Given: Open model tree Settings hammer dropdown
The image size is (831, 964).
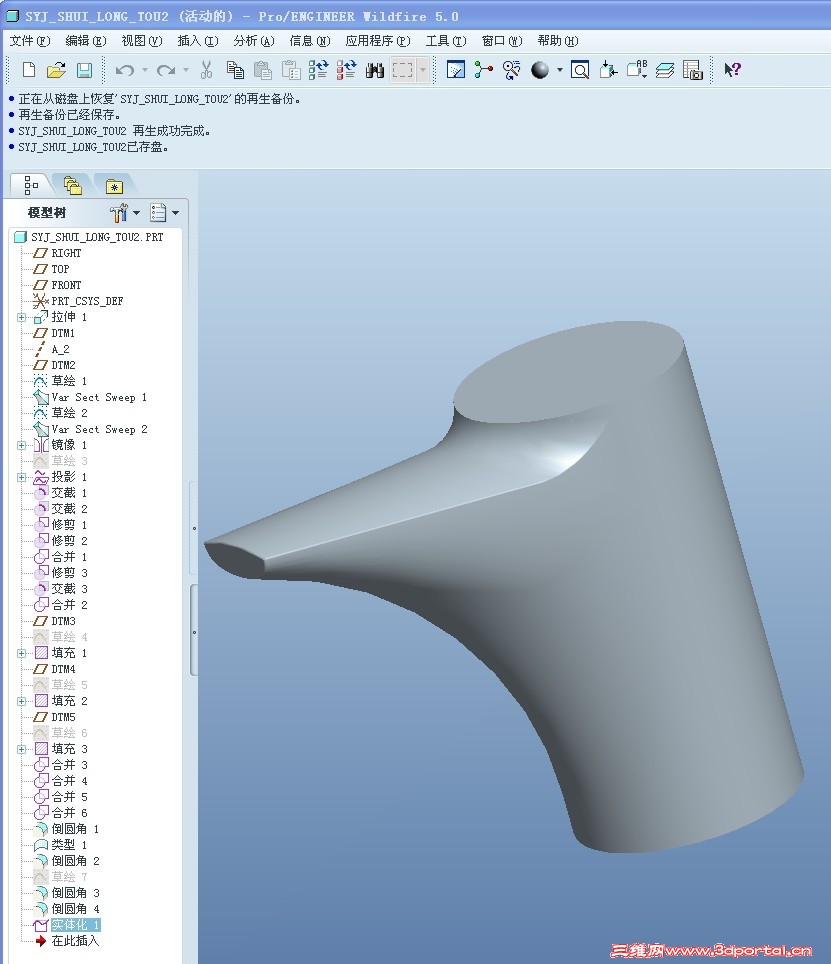Looking at the screenshot, I should [x=125, y=213].
